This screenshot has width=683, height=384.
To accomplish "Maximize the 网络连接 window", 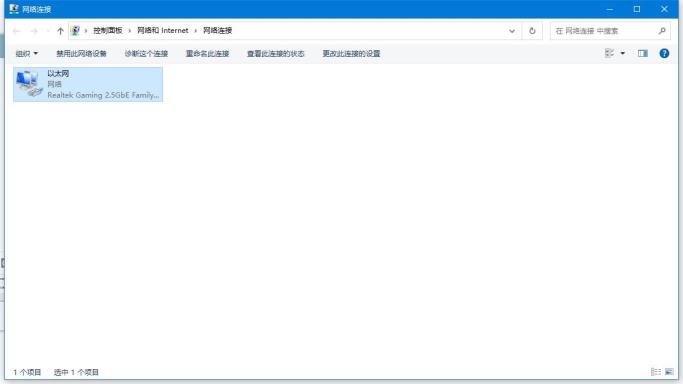I will tap(636, 9).
